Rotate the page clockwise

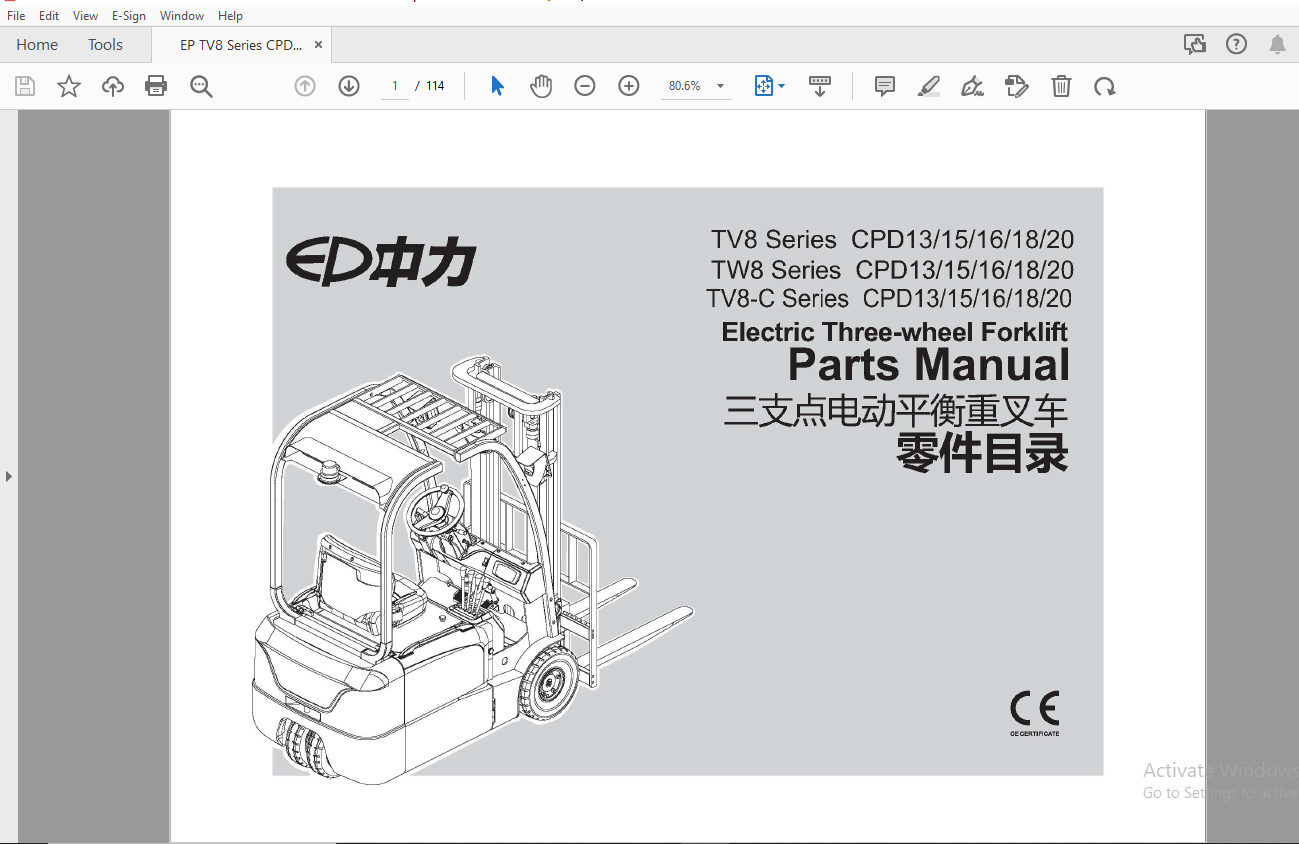tap(1105, 86)
